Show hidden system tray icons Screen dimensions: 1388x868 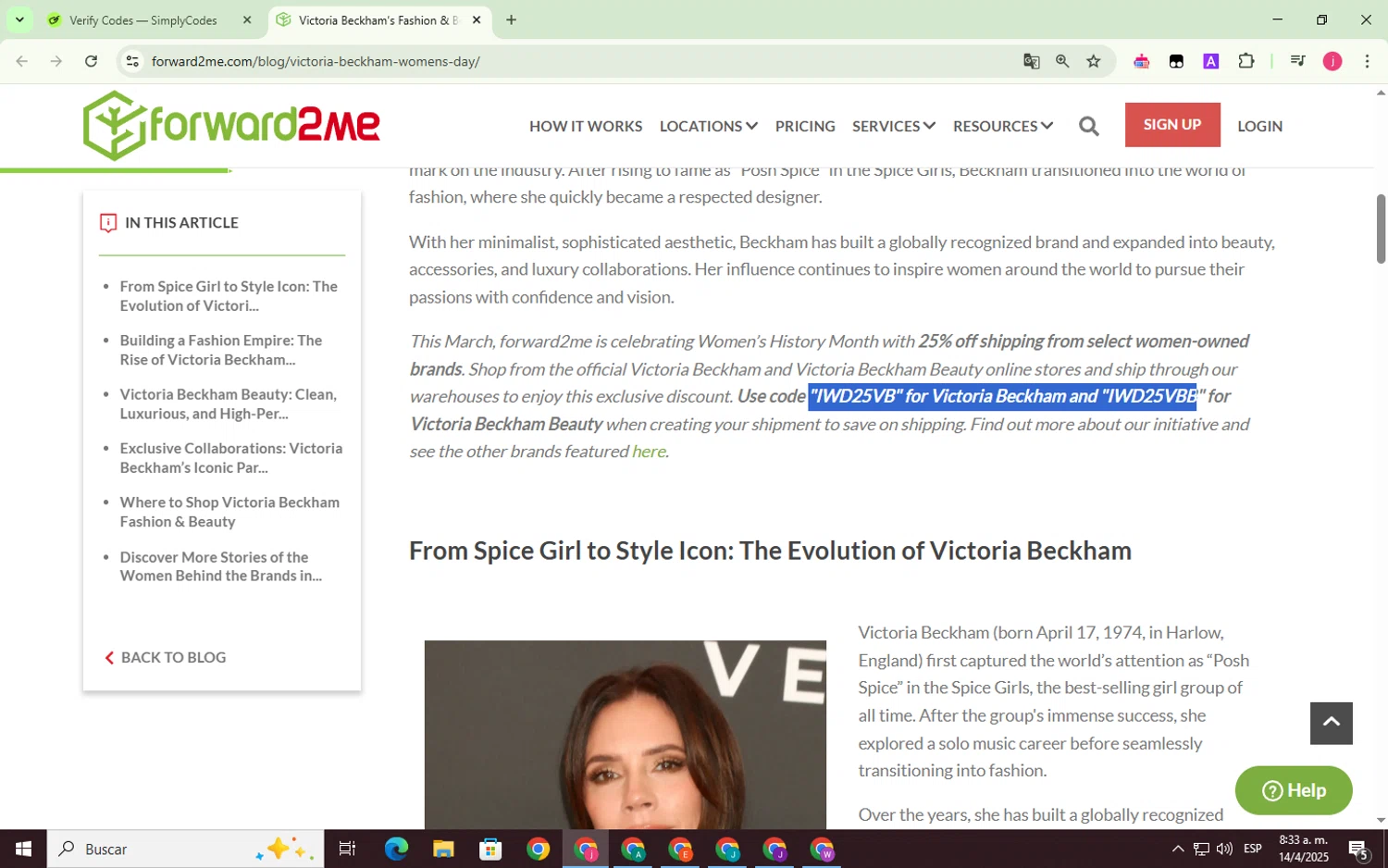point(1177,849)
